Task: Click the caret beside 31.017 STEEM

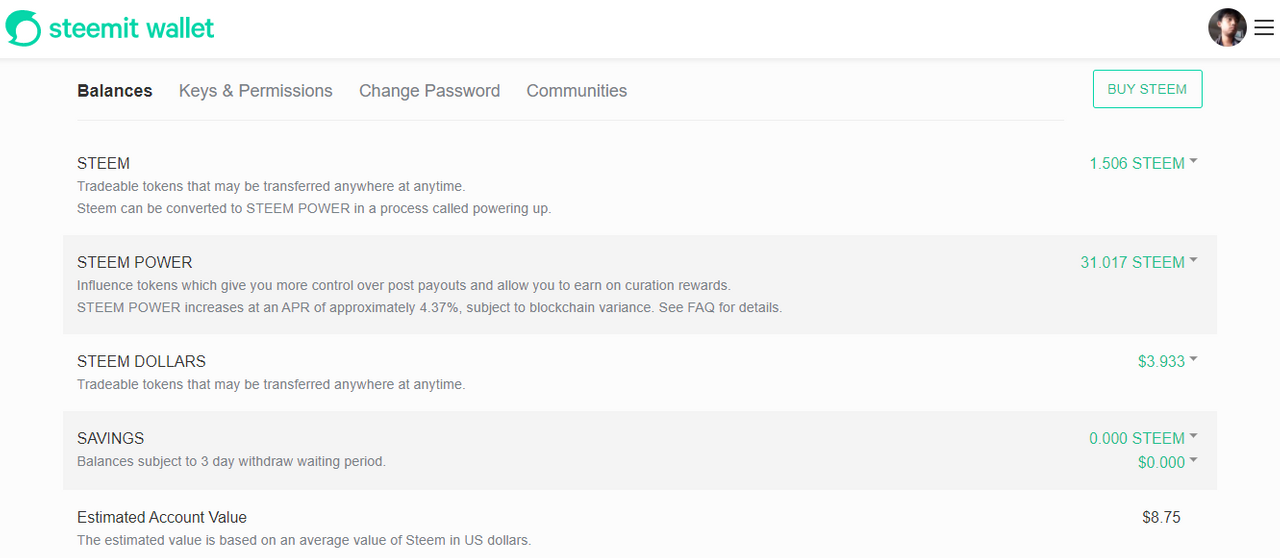Action: click(1194, 260)
